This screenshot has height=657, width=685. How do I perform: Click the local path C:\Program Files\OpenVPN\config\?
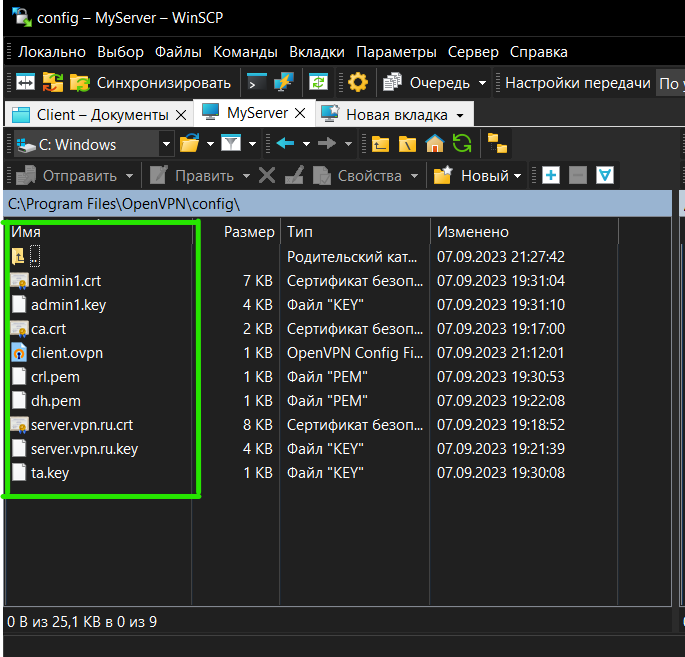pos(124,204)
